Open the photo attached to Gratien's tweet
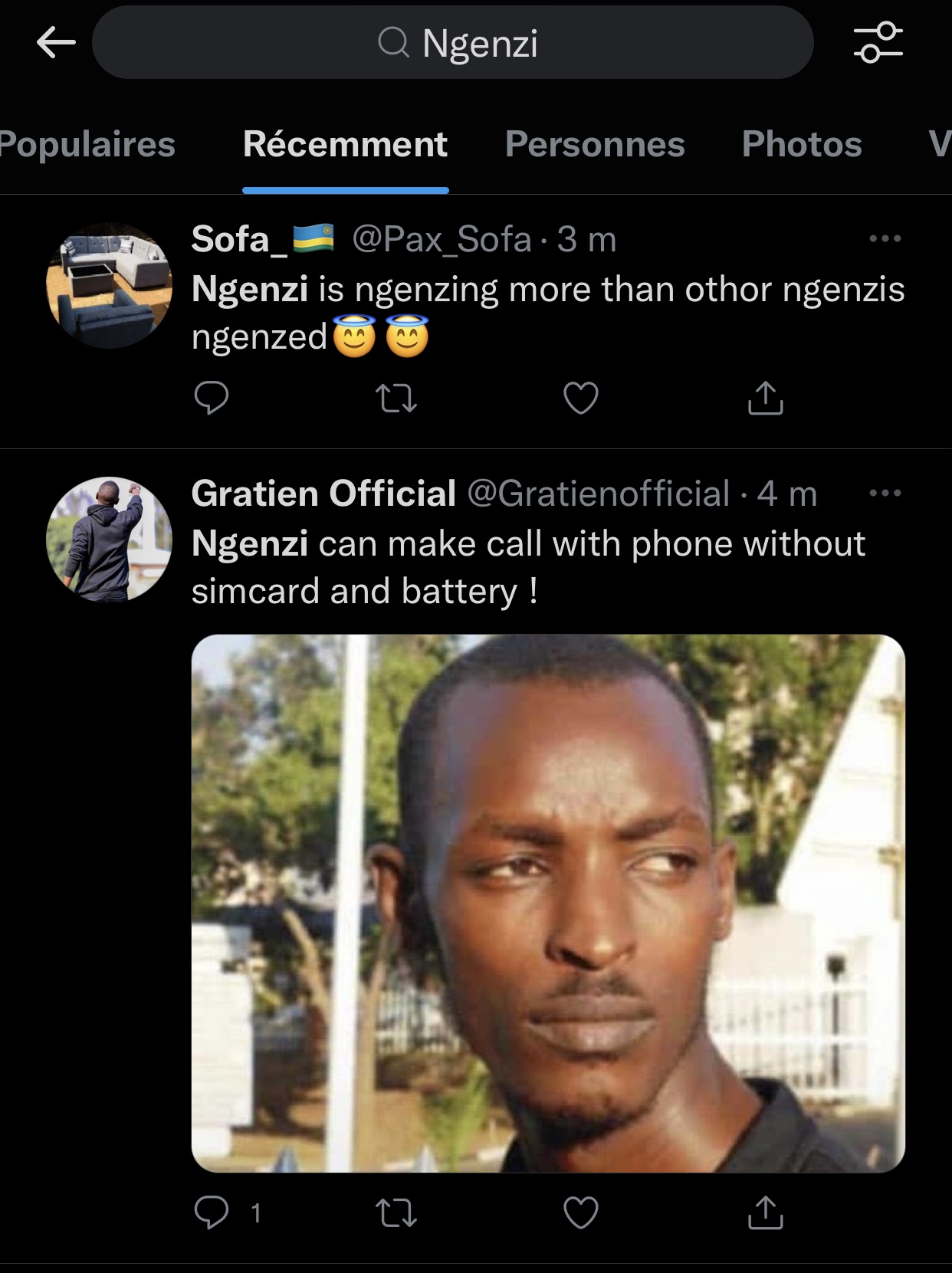 pos(548,903)
